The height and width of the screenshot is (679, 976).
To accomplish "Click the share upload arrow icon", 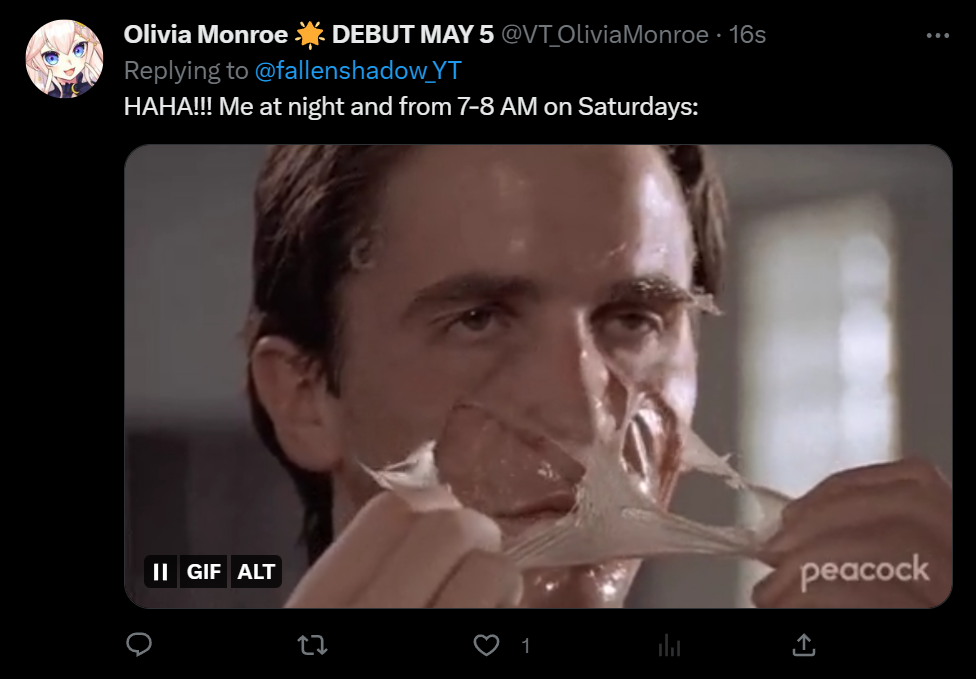I will (x=803, y=645).
